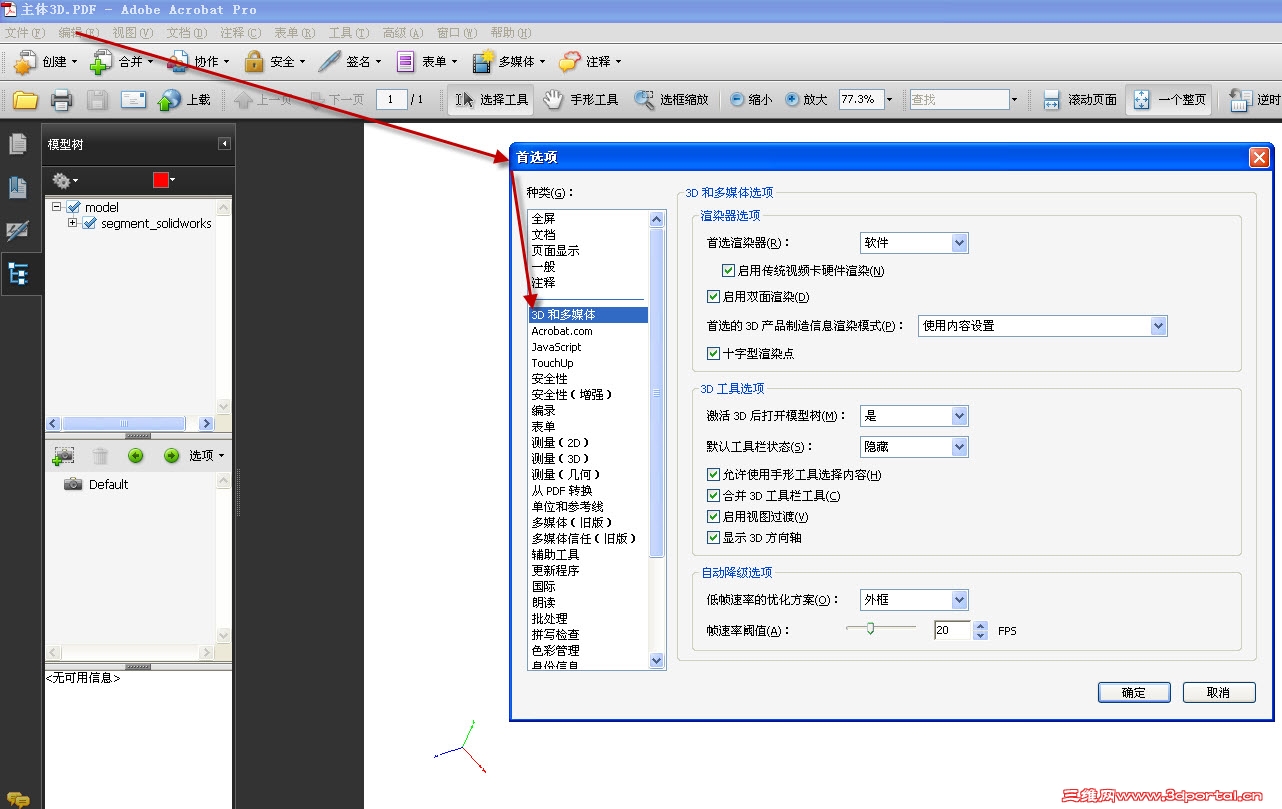
Task: Select the 手形工具 (Hand tool)
Action: 581,100
